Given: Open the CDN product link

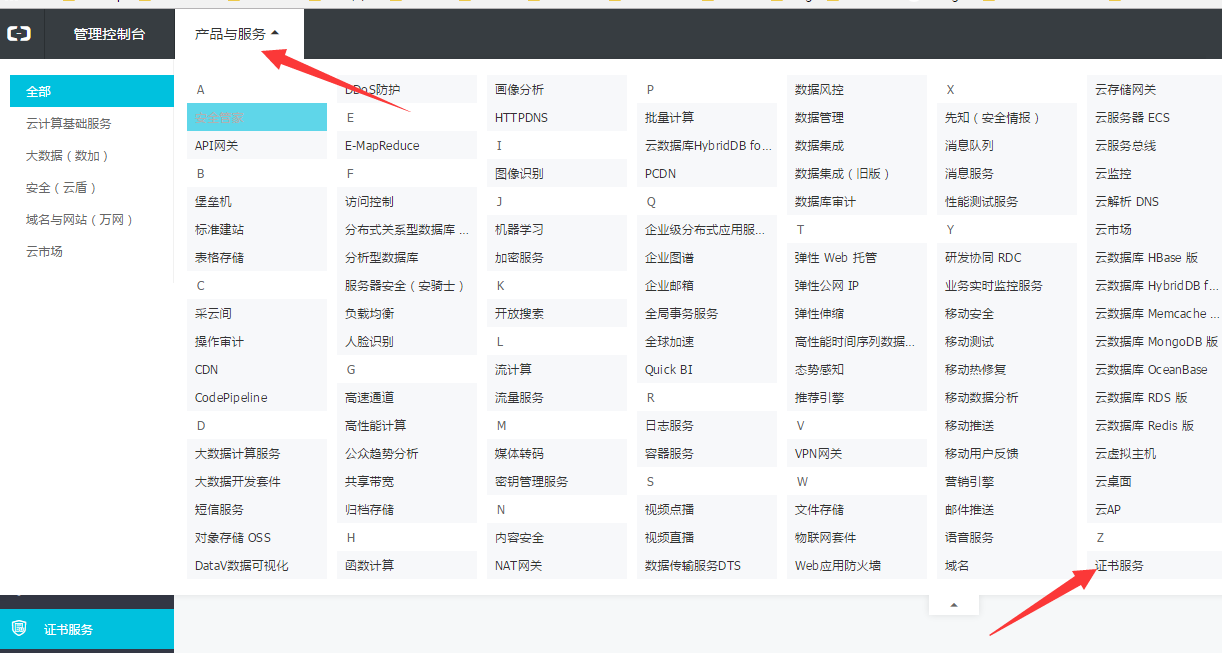Looking at the screenshot, I should click(x=205, y=369).
